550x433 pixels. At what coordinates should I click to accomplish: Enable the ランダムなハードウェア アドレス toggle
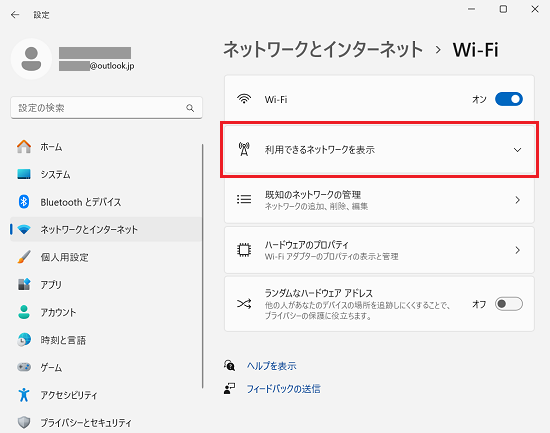pyautogui.click(x=509, y=304)
